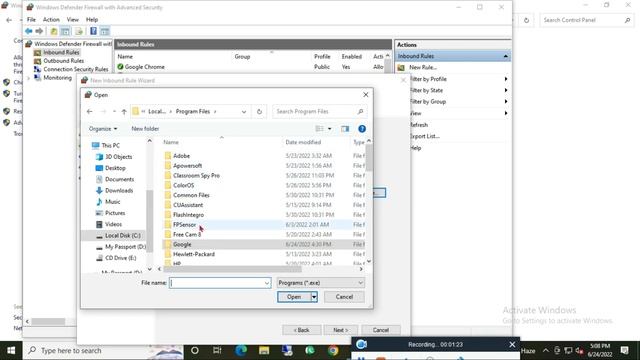Open Downloads in navigation pane
This screenshot has height=360, width=640.
[119, 190]
